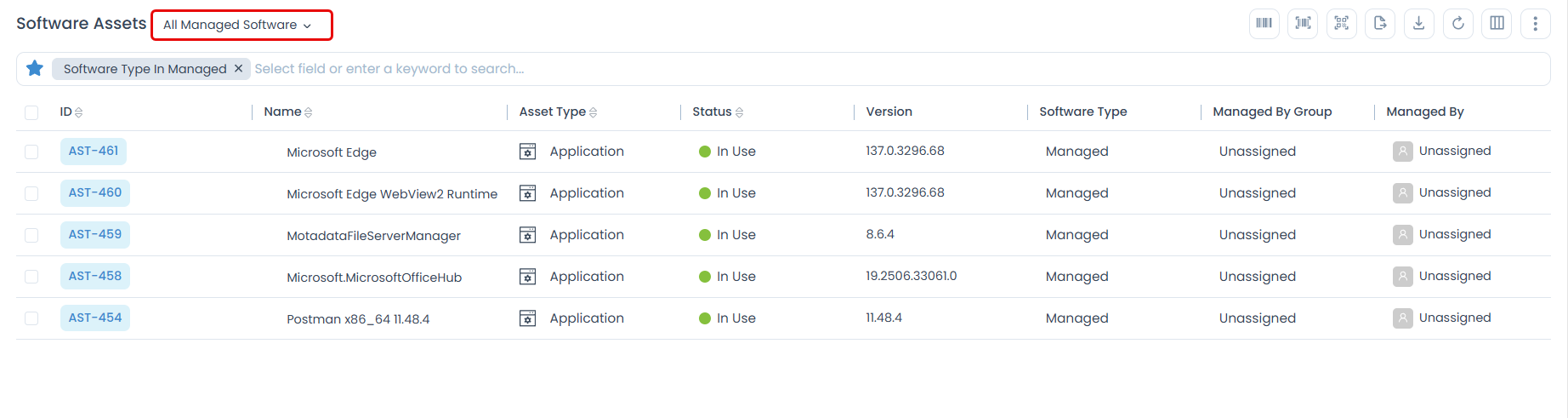Viewport: 1568px width, 418px height.
Task: Open the column selection icon
Action: pos(1497,23)
